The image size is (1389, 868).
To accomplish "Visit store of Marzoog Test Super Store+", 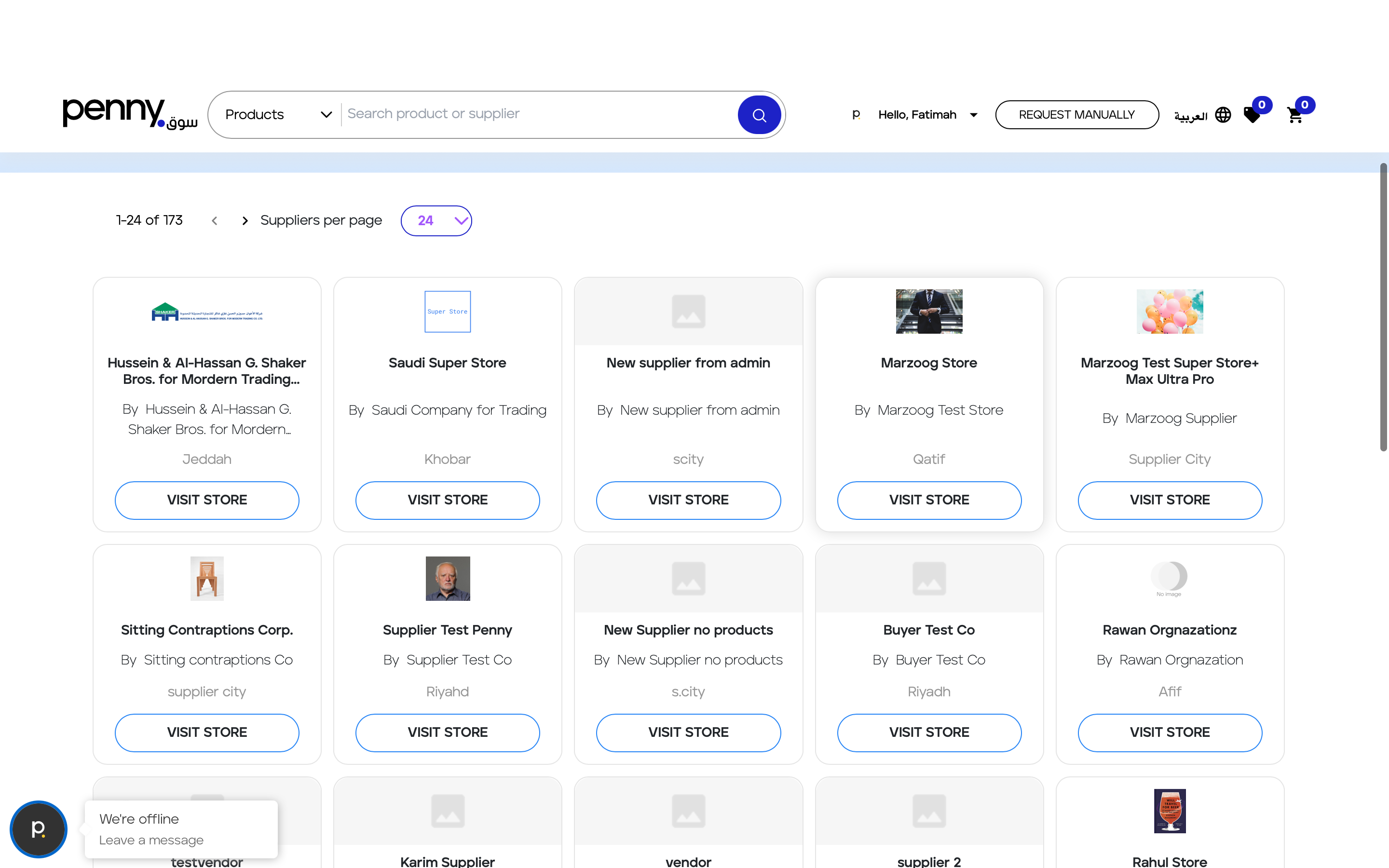I will 1170,500.
